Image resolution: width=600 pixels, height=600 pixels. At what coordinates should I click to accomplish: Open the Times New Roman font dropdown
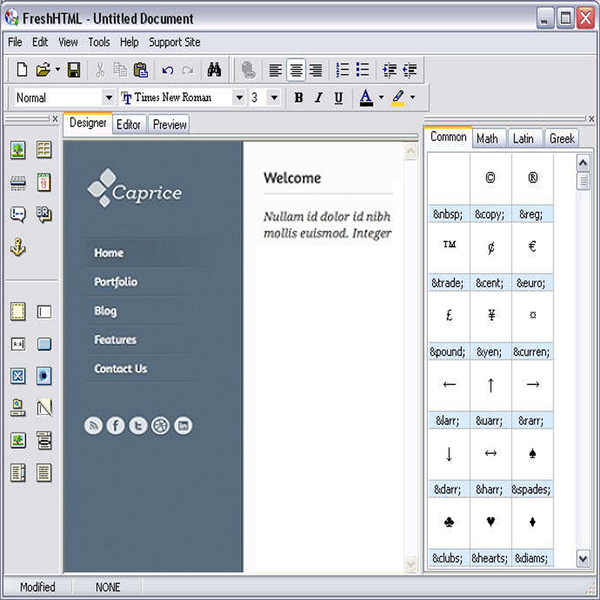click(x=239, y=98)
